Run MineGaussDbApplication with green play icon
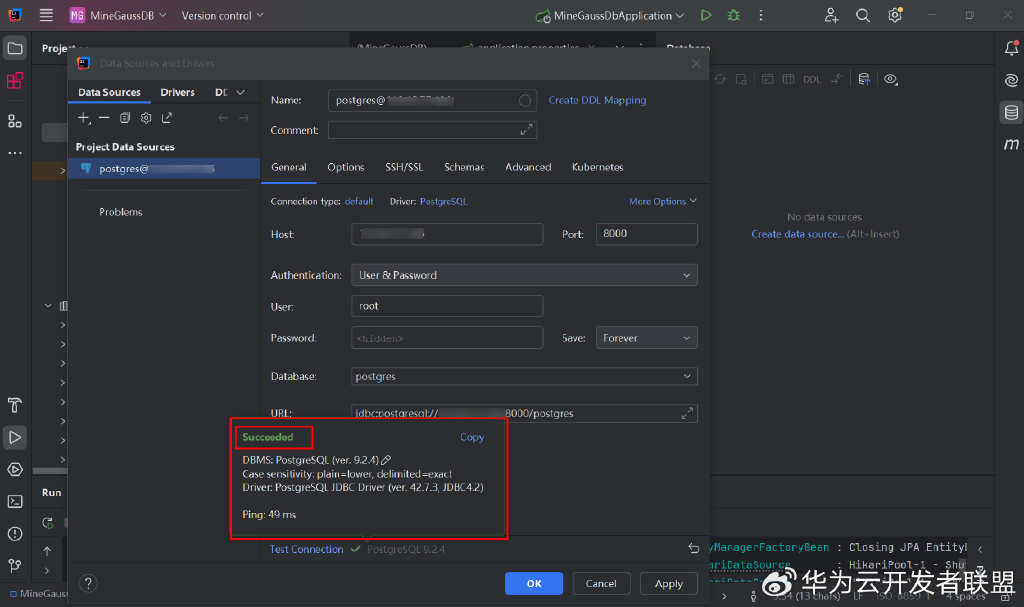The height and width of the screenshot is (607, 1024). 706,15
